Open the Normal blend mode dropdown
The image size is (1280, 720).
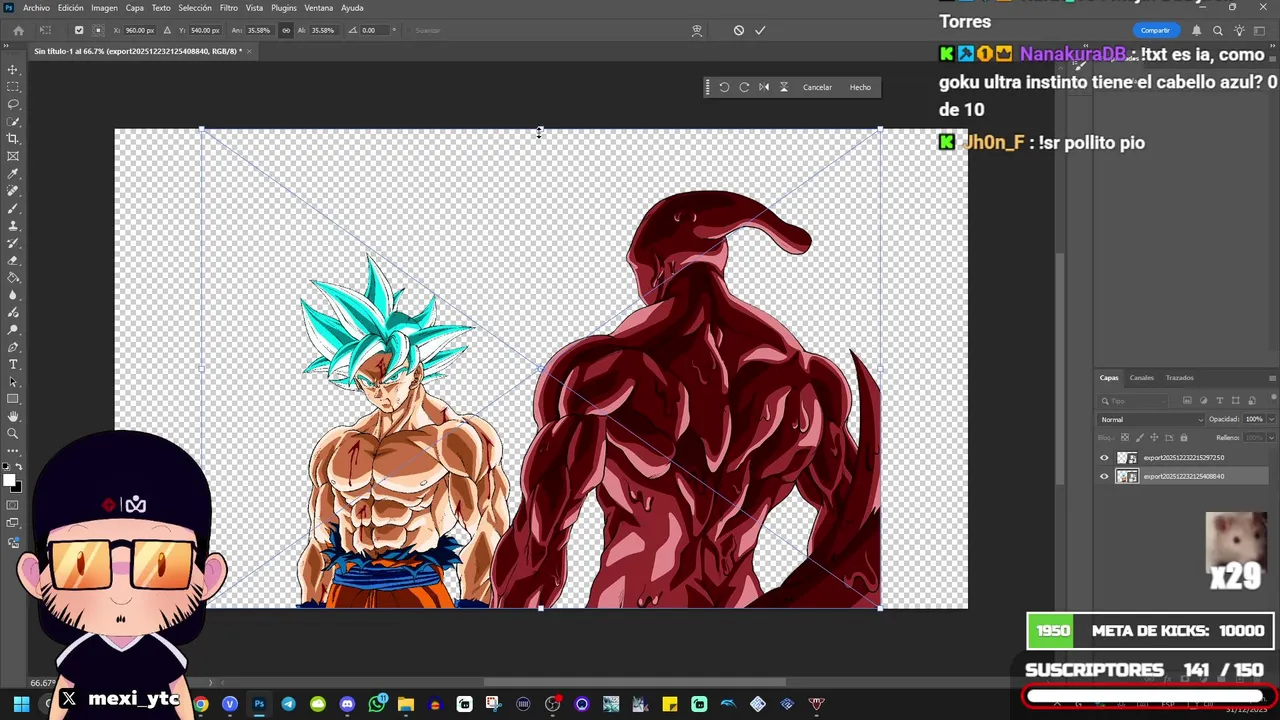pos(1151,420)
